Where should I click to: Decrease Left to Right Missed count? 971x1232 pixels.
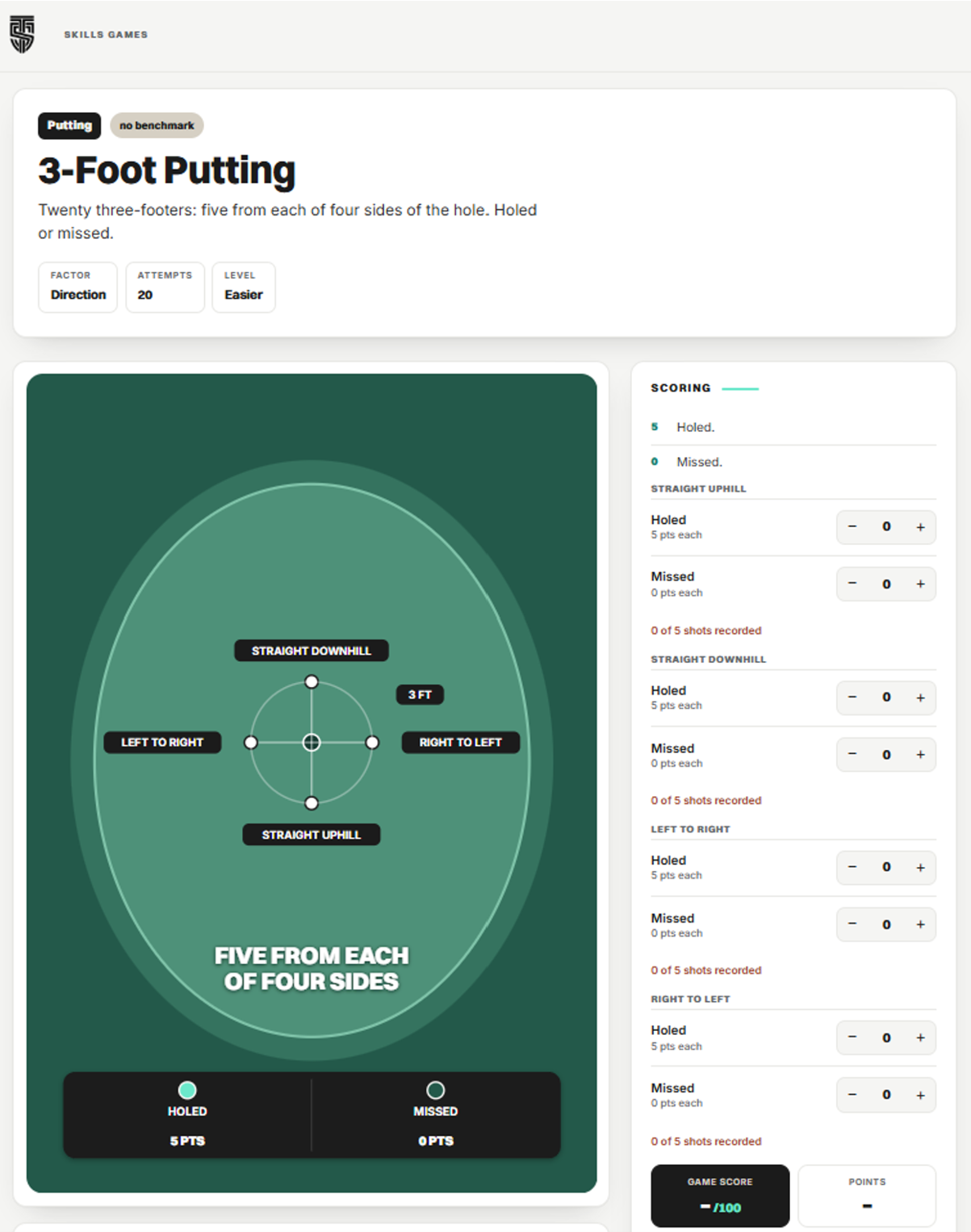[x=852, y=924]
